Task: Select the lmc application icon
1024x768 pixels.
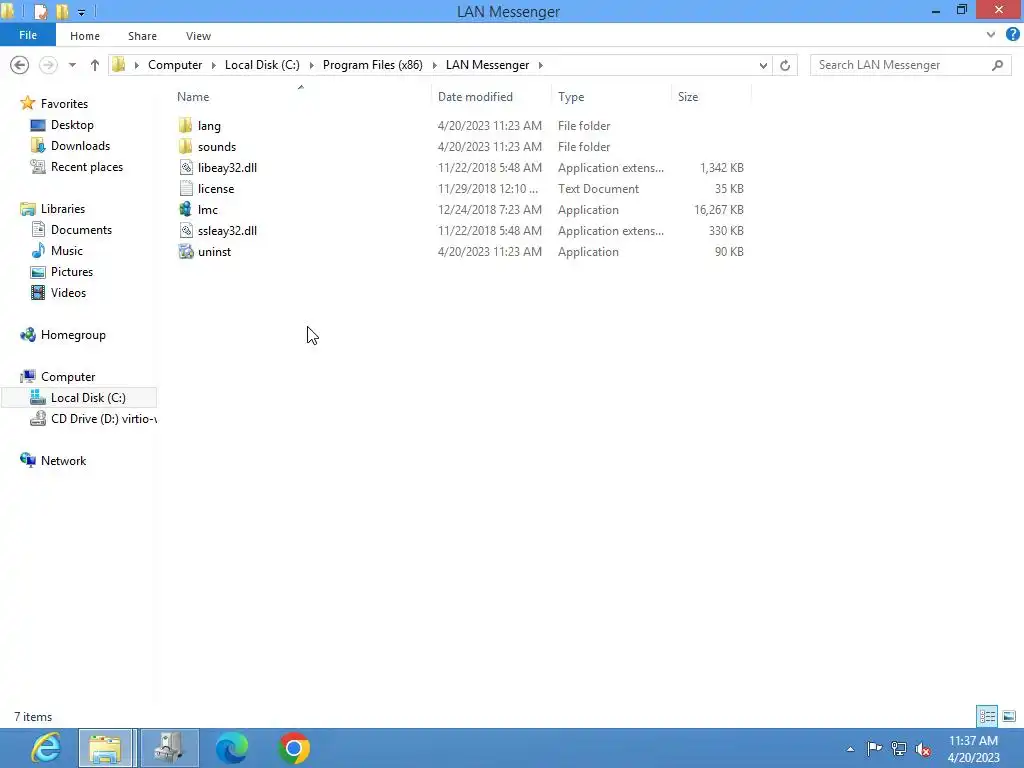Action: 186,210
